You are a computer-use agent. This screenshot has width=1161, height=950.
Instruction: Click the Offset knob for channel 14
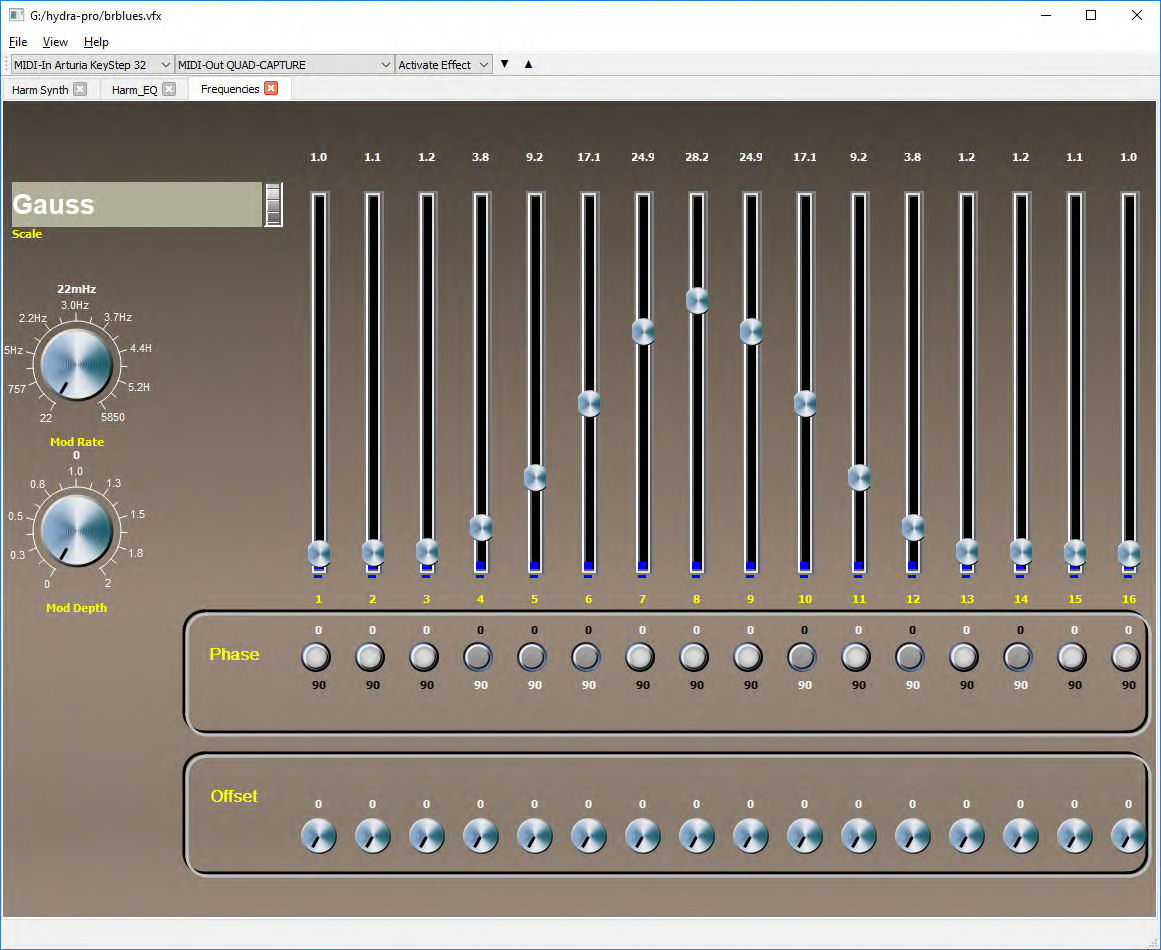tap(1021, 836)
